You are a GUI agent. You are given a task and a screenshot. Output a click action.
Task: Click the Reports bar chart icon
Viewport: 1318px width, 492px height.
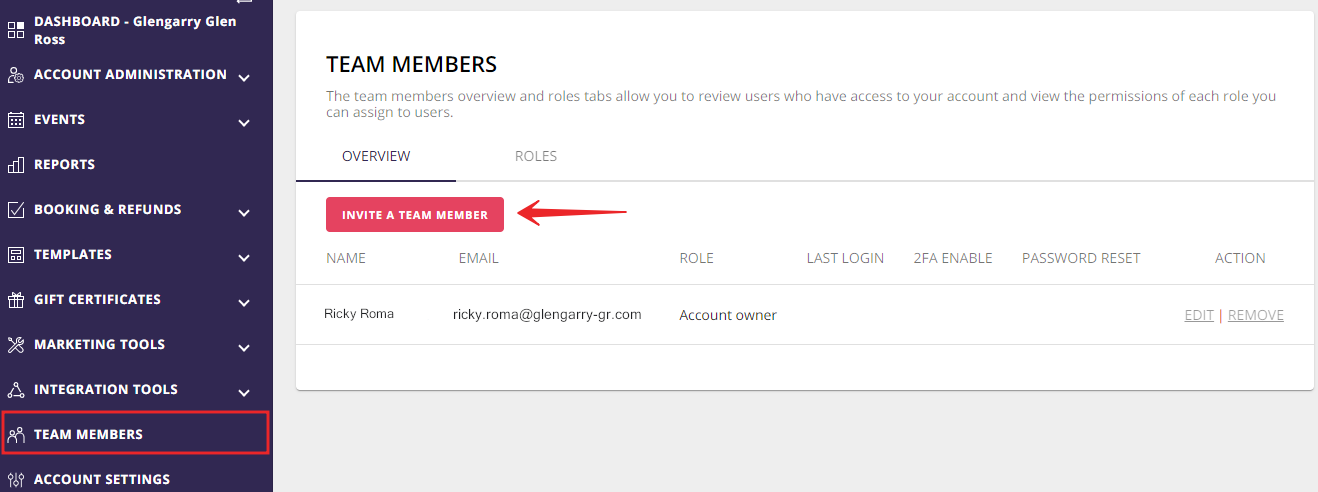pos(15,165)
